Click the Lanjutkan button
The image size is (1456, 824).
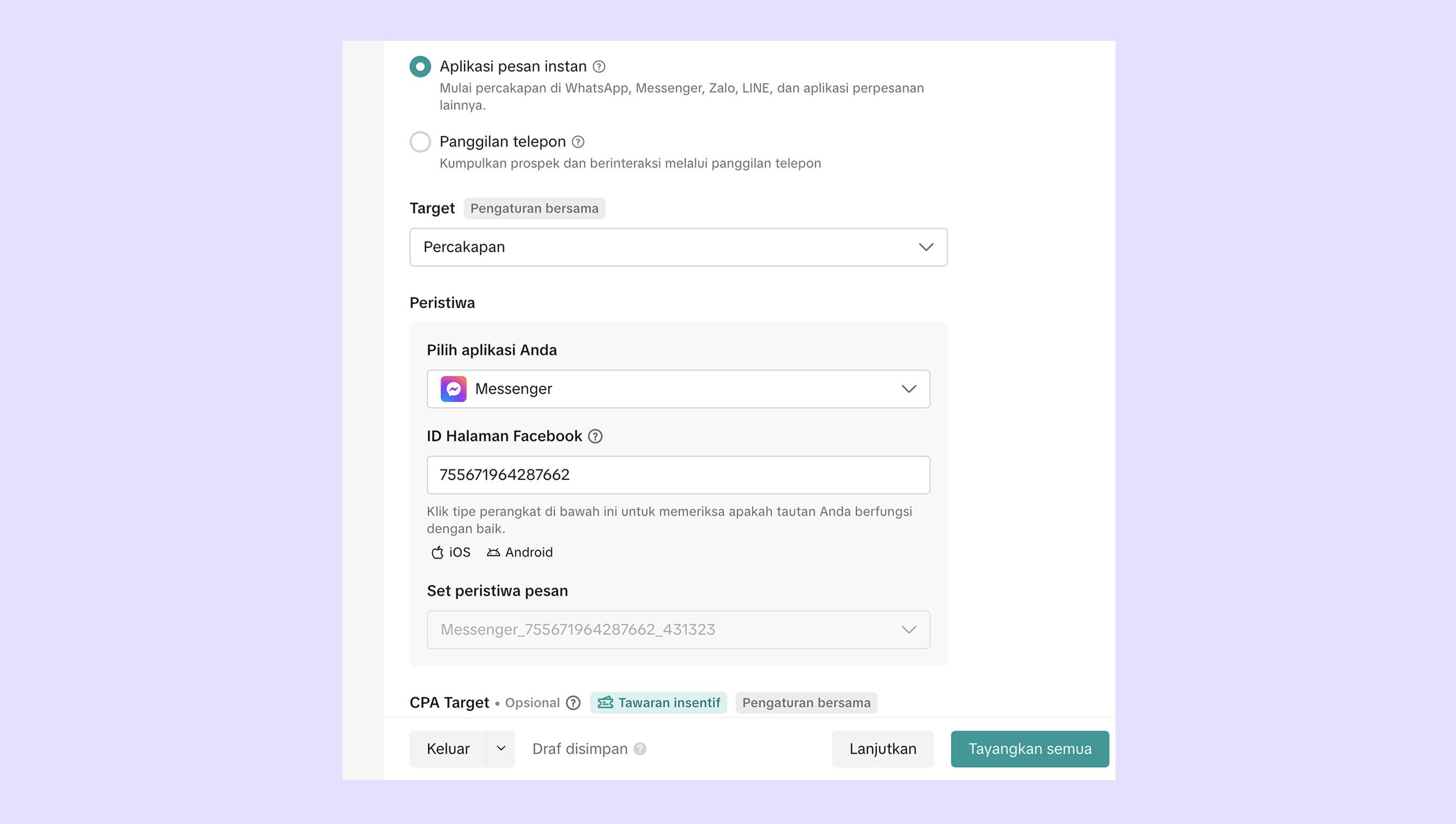click(x=883, y=749)
